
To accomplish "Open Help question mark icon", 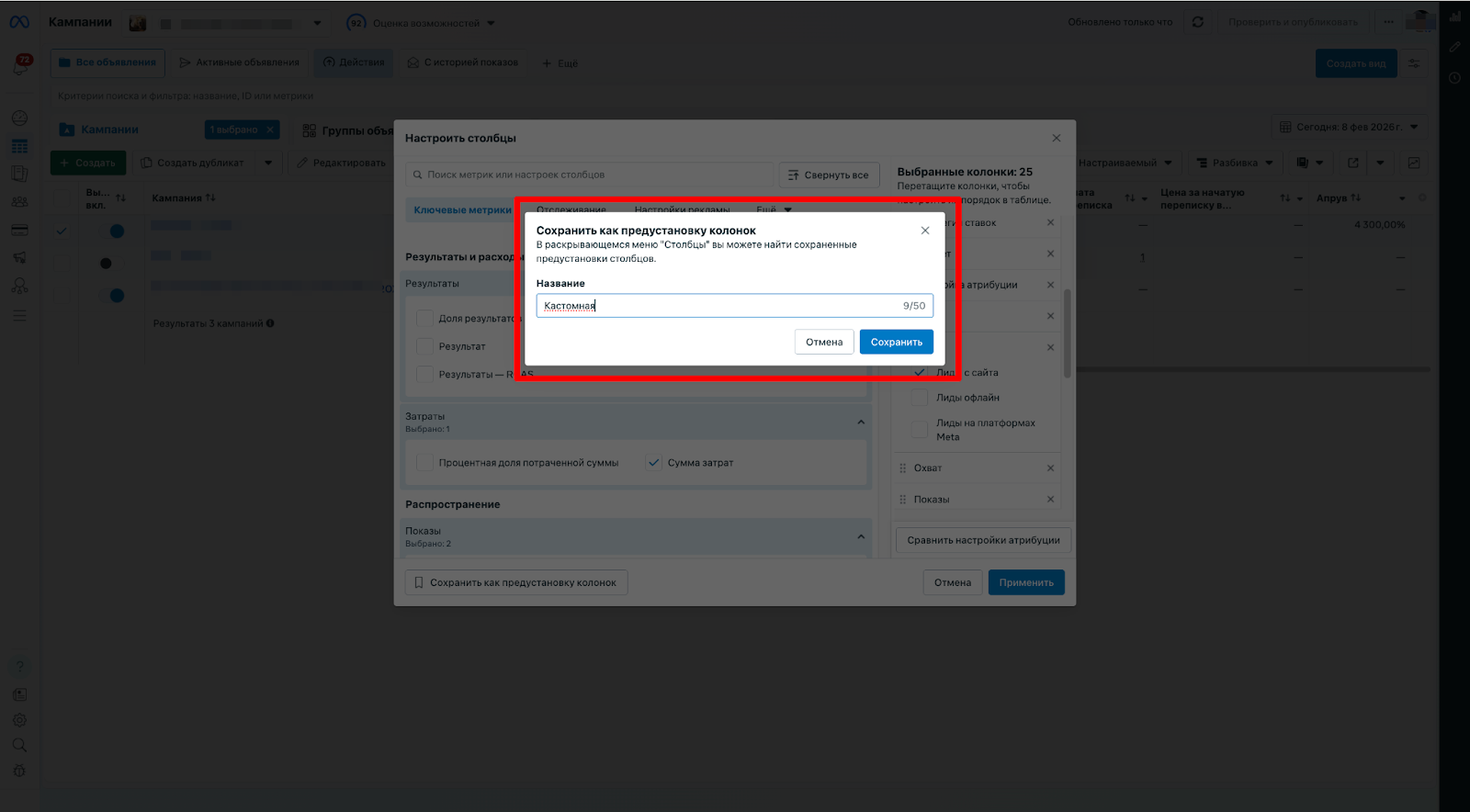I will (19, 667).
